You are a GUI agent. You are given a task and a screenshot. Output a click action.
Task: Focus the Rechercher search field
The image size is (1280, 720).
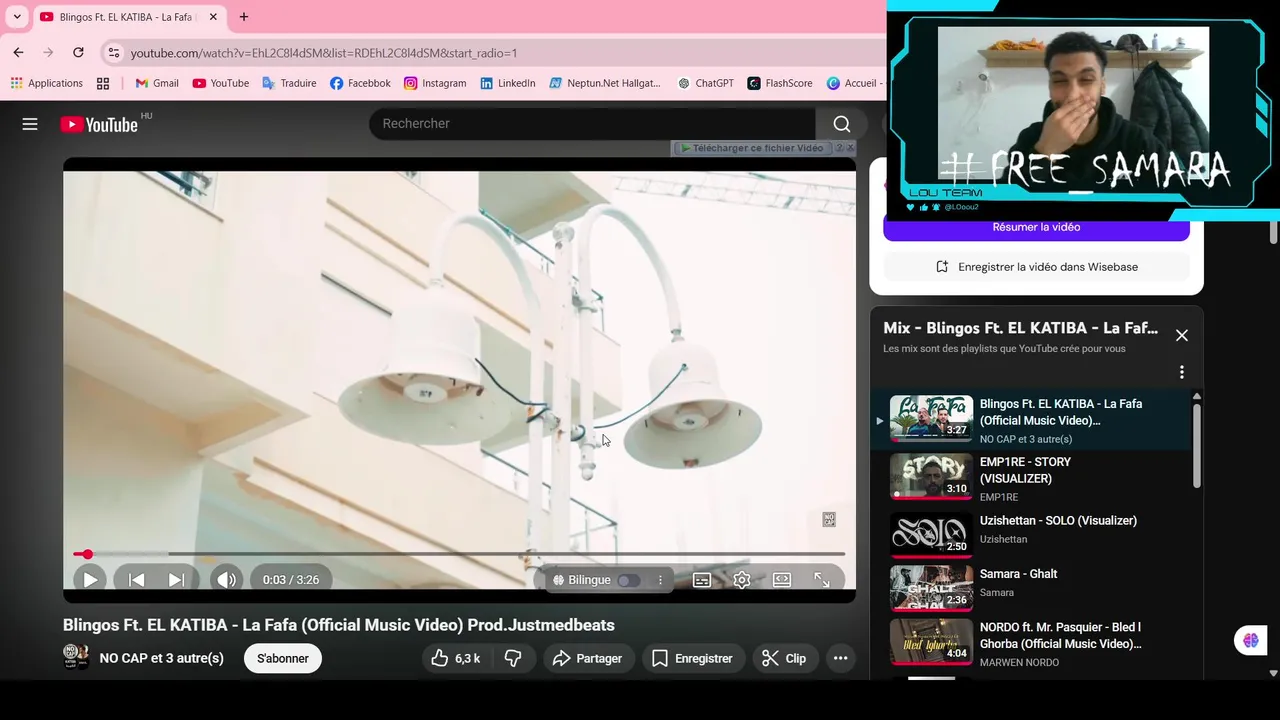pos(593,124)
